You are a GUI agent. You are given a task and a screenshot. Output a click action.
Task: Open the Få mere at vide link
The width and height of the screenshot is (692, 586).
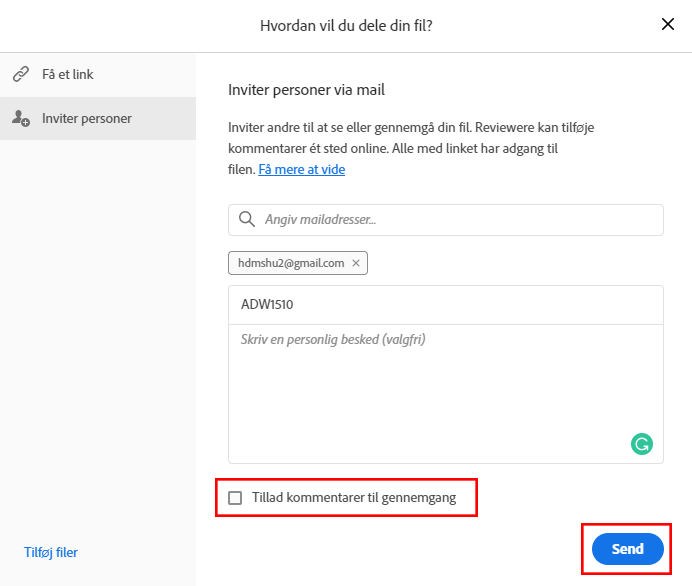[x=301, y=169]
